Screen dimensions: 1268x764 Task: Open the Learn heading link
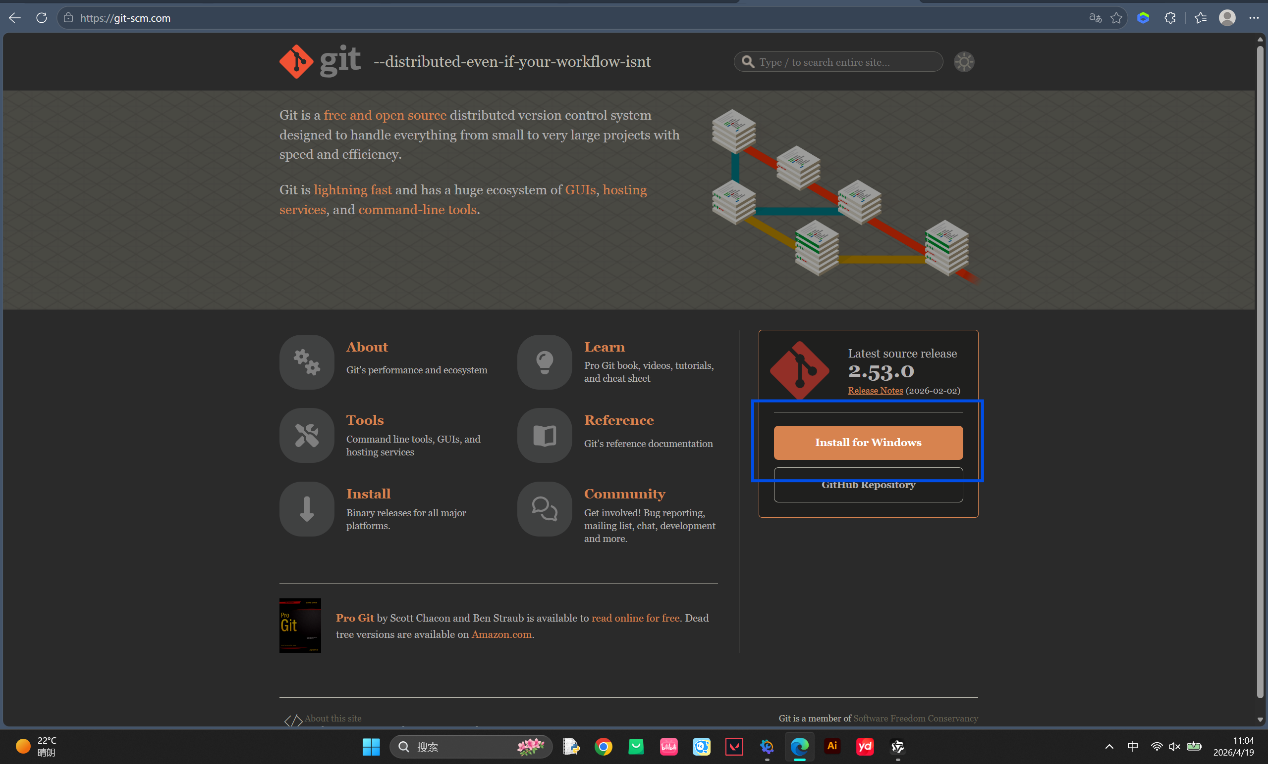tap(604, 347)
